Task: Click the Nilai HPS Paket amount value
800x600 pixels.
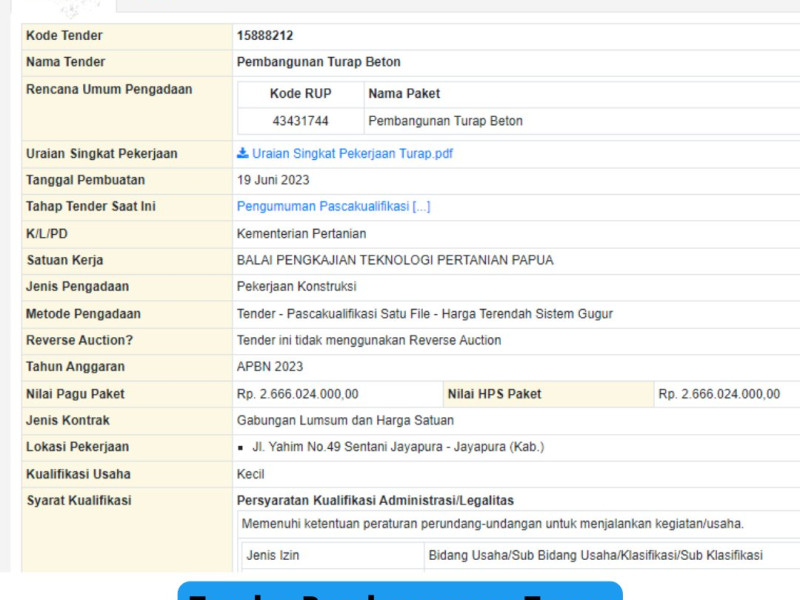Action: [719, 394]
